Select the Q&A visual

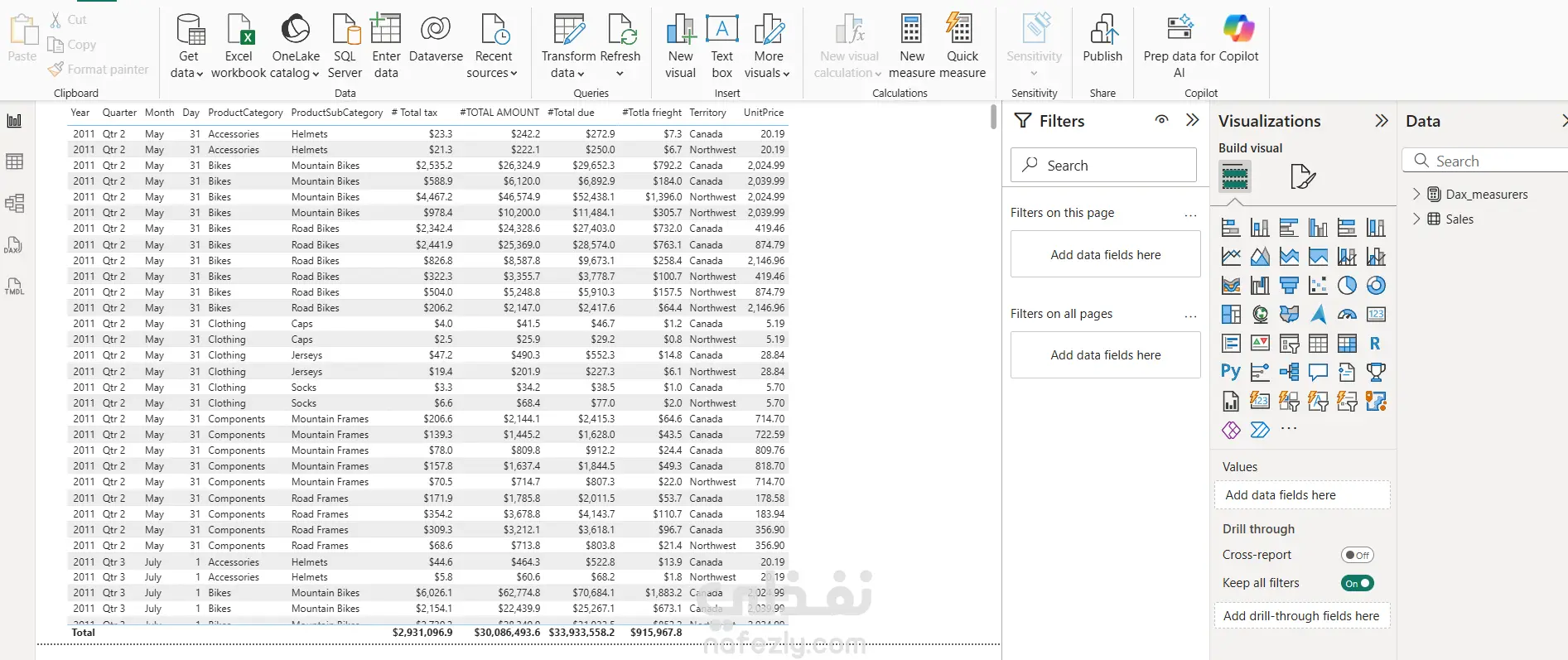(x=1318, y=372)
